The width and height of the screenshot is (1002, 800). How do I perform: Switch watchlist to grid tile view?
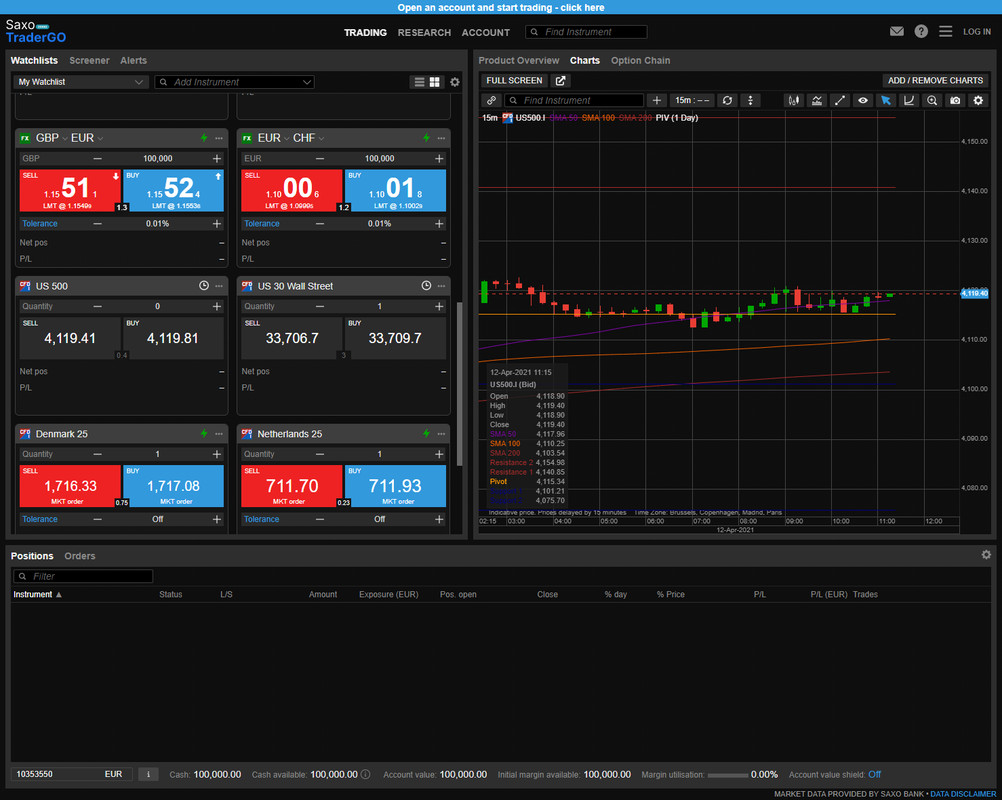coord(435,82)
